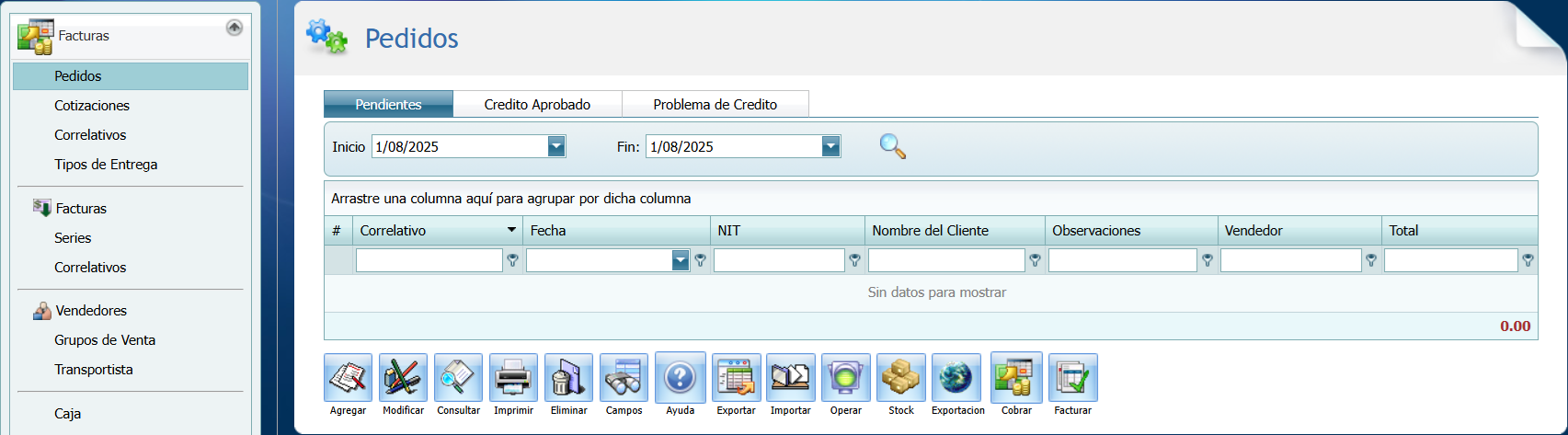Click the Total filter input field
1568x435 pixels.
1451,261
